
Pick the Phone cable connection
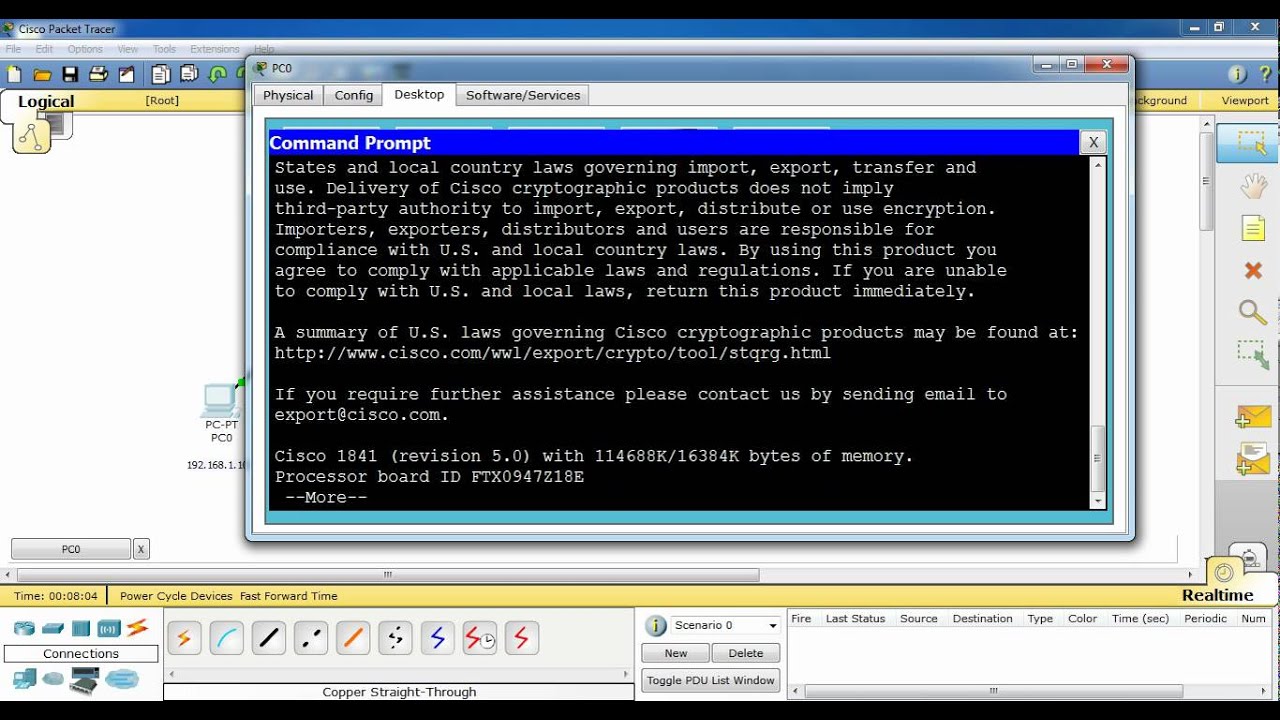click(x=394, y=638)
